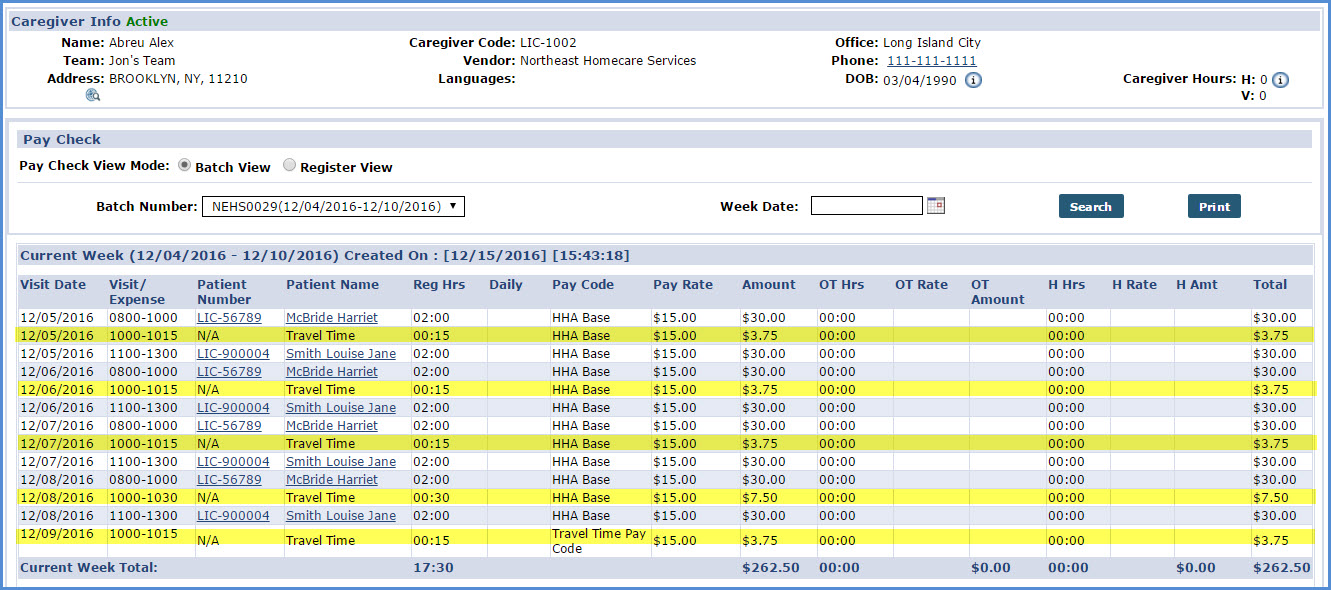Click the OT Rate column header
Screen dimensions: 1331x590
pyautogui.click(x=921, y=285)
